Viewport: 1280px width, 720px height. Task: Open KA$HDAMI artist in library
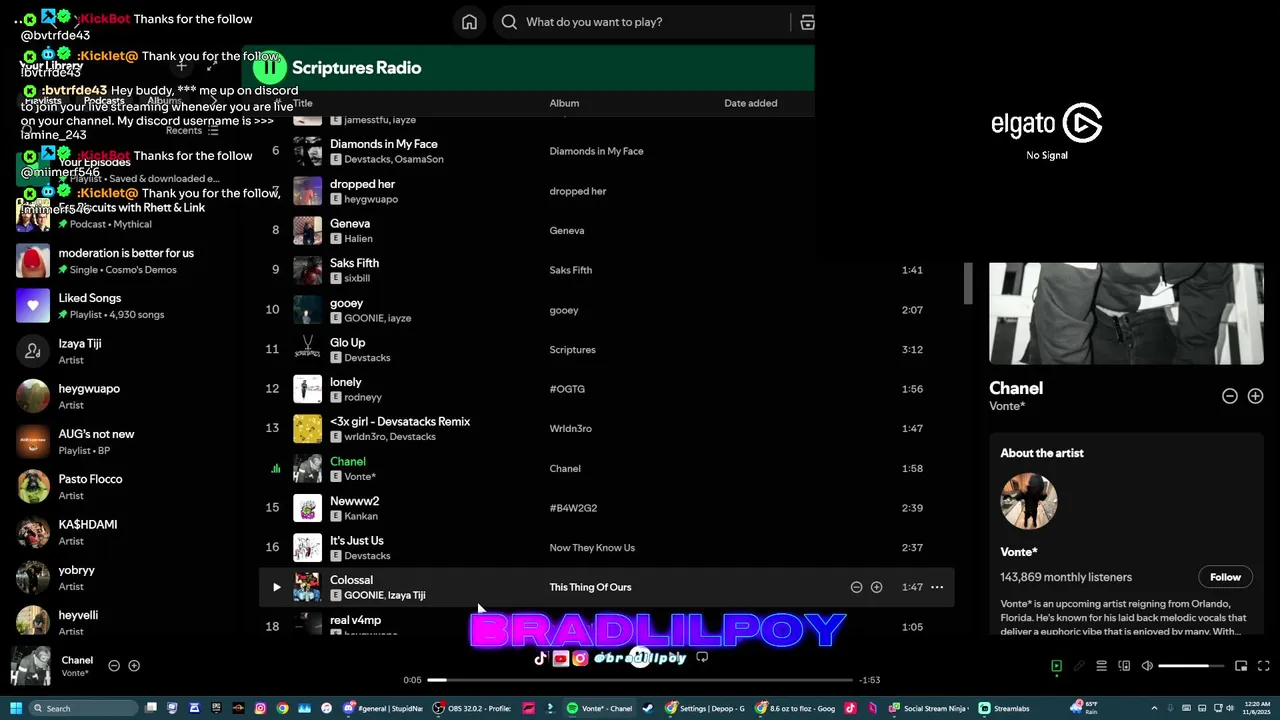(x=120, y=532)
